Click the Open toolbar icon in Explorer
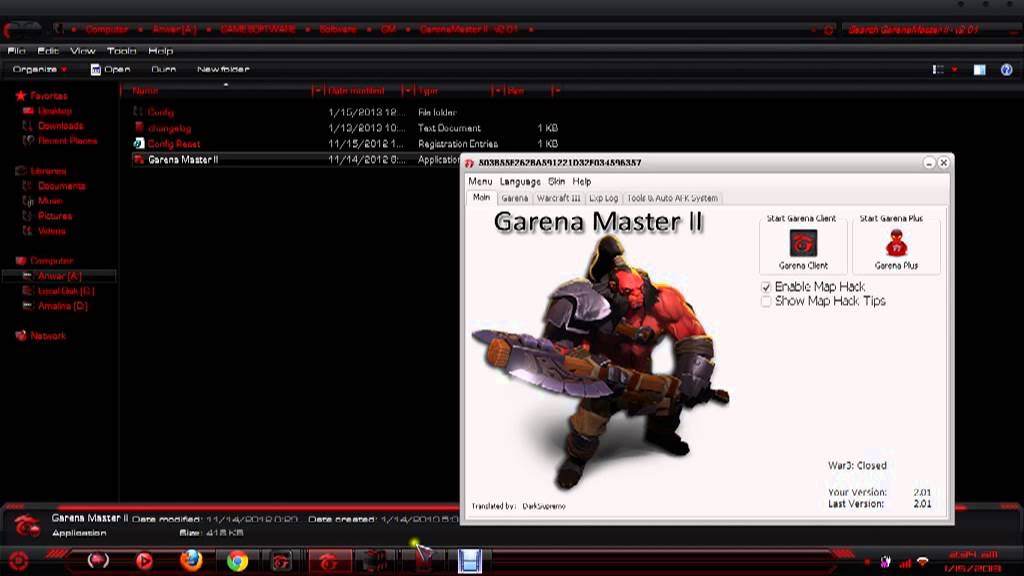The image size is (1024, 576). [x=95, y=69]
